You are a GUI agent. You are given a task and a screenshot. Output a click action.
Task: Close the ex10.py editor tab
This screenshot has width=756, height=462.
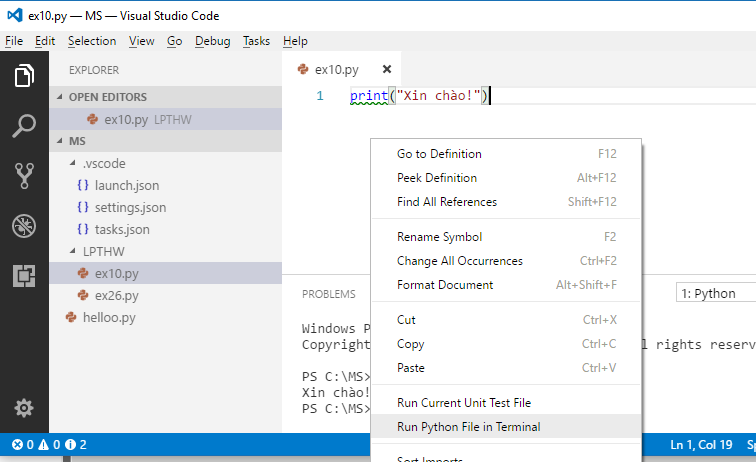pyautogui.click(x=387, y=69)
